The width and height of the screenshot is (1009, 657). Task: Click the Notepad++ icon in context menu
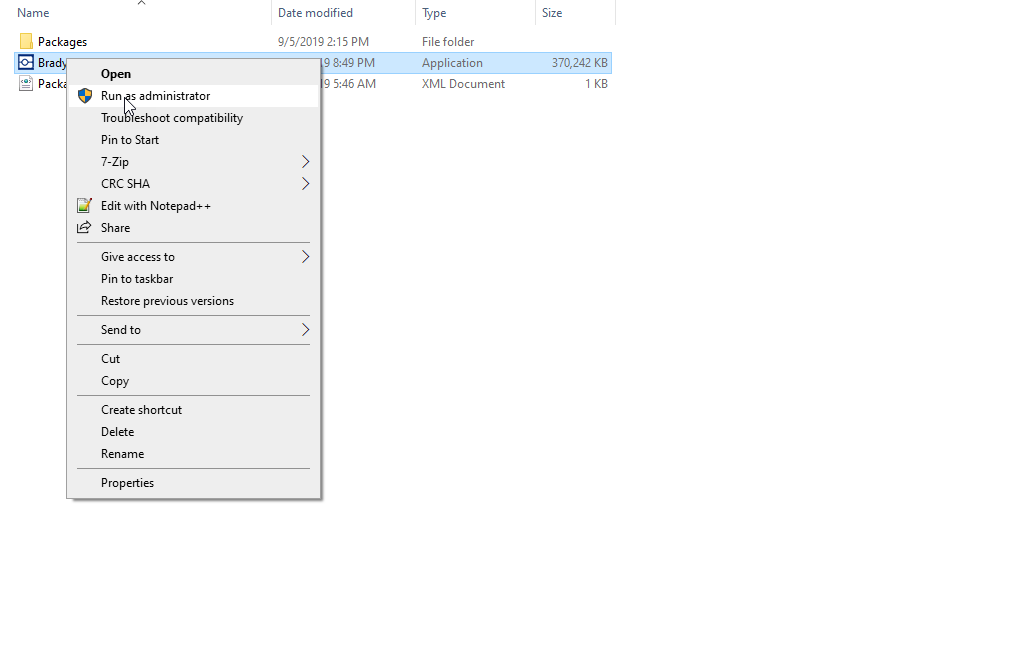[x=85, y=206]
